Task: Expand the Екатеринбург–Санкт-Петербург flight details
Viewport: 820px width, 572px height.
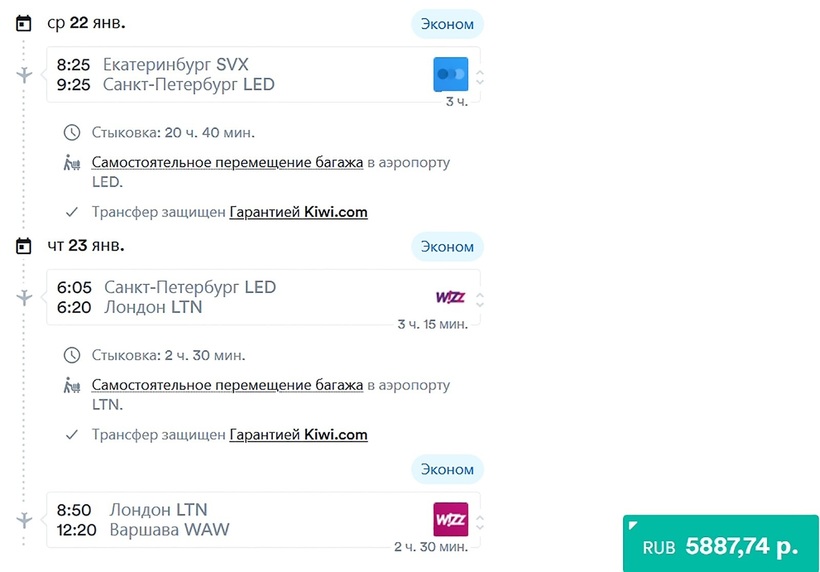Action: pyautogui.click(x=480, y=76)
